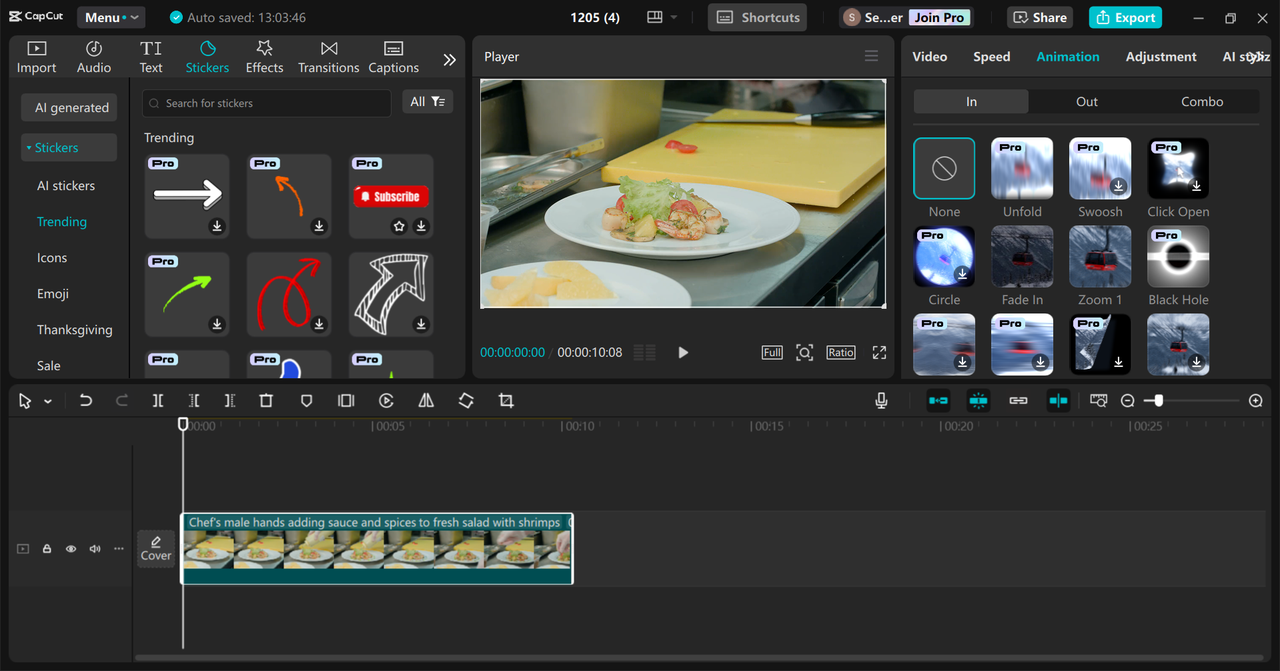This screenshot has height=671, width=1280.
Task: Click the Mirror flip icon
Action: pos(426,400)
